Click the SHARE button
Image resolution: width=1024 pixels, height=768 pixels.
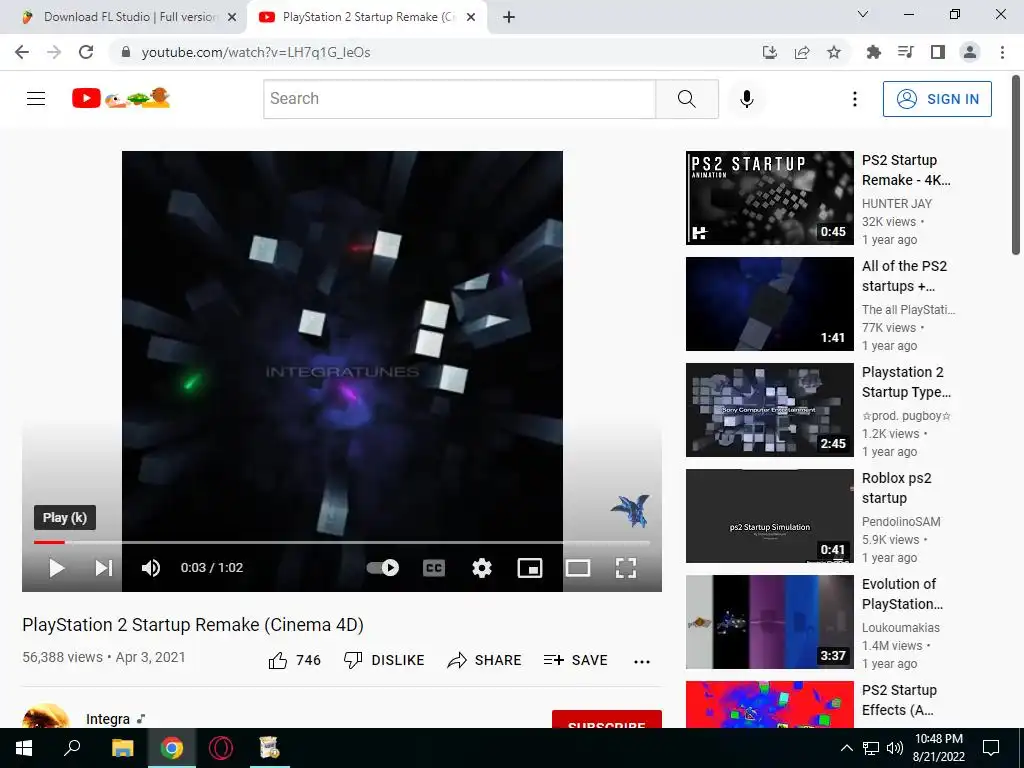tap(484, 660)
